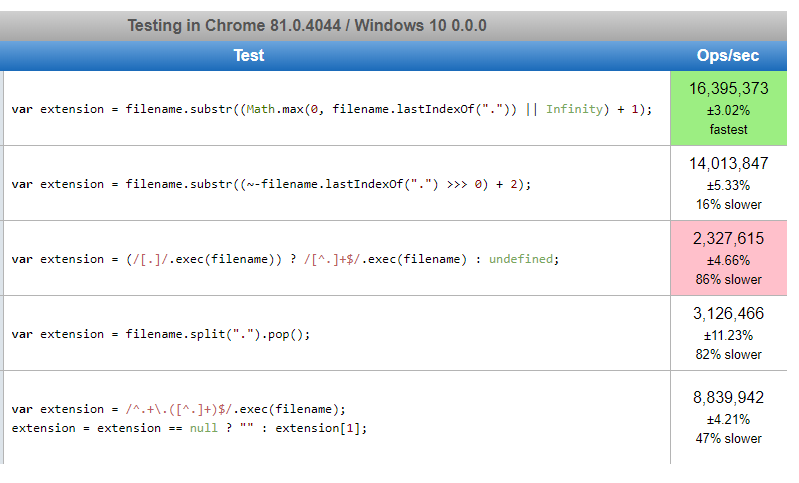Click the "extension == null" code line
The image size is (799, 483).
pos(189,428)
